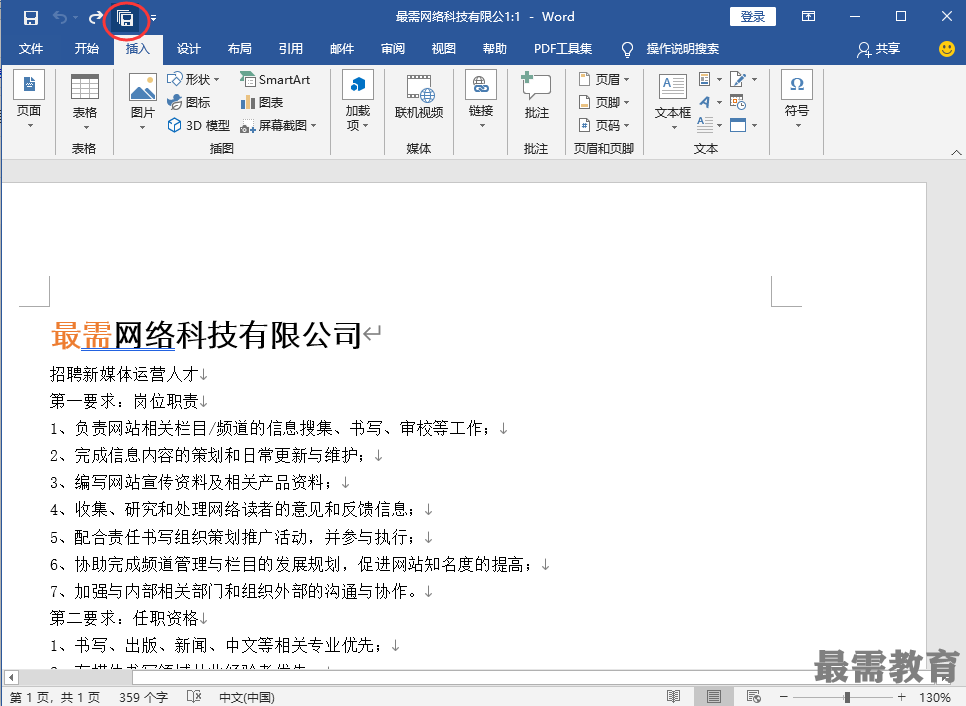Click the Date and Time icon
The height and width of the screenshot is (706, 966).
738,102
